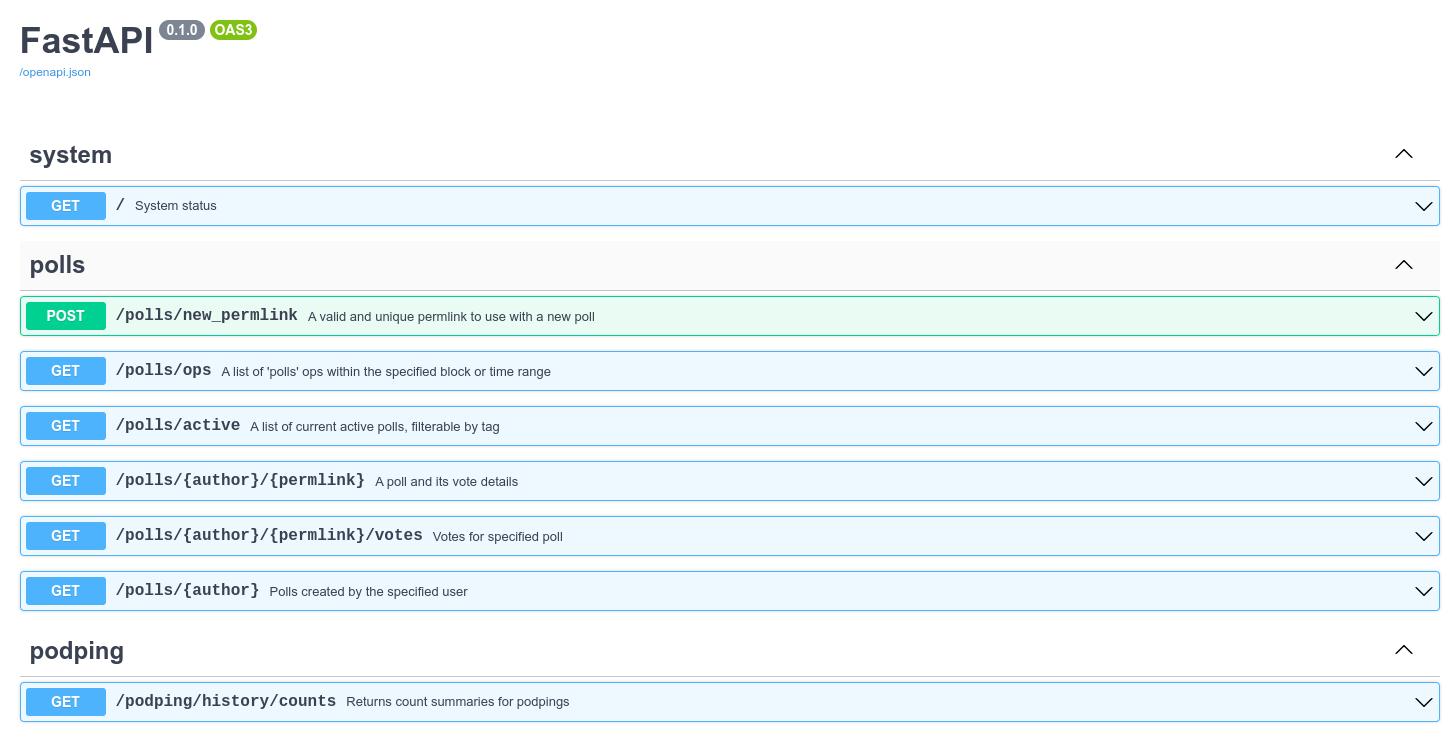Click the GET badge for /polls/ops
This screenshot has width=1451, height=739.
coord(66,371)
